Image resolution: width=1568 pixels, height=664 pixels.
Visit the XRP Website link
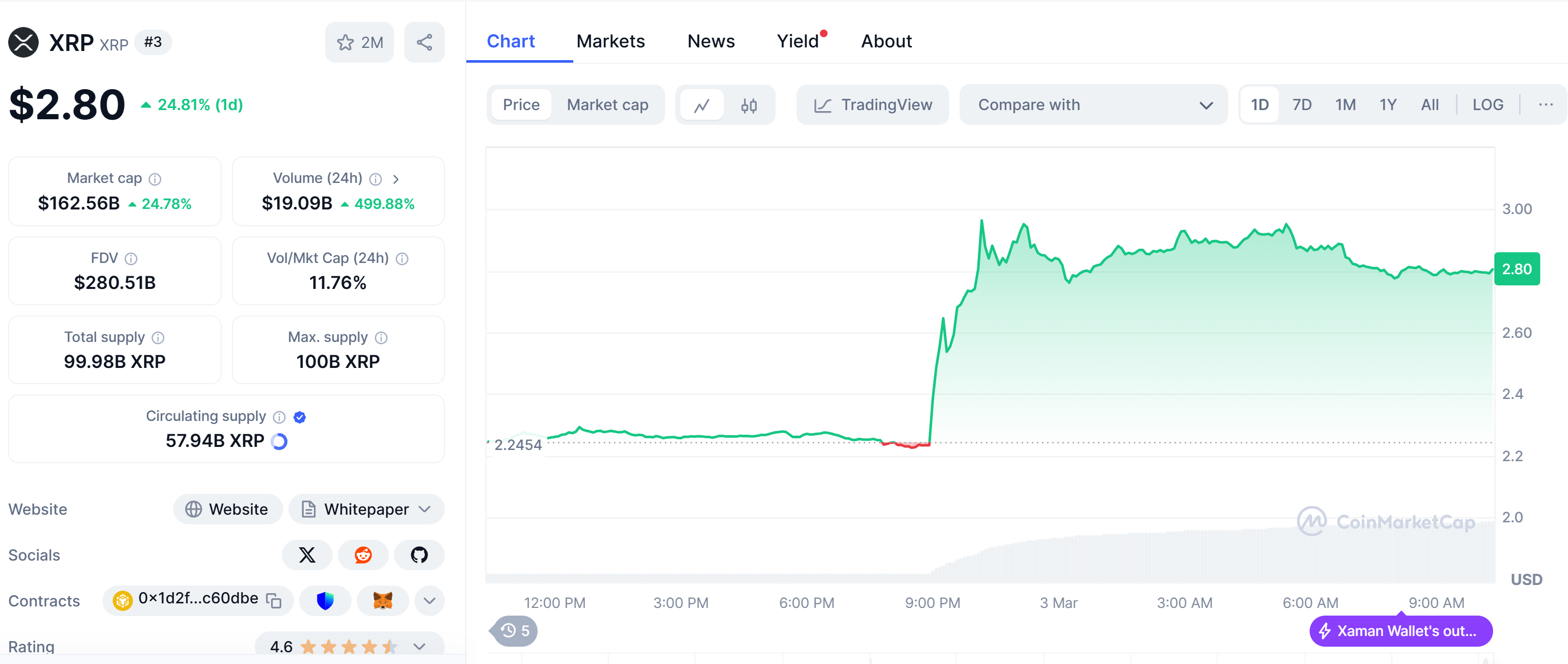tap(228, 509)
